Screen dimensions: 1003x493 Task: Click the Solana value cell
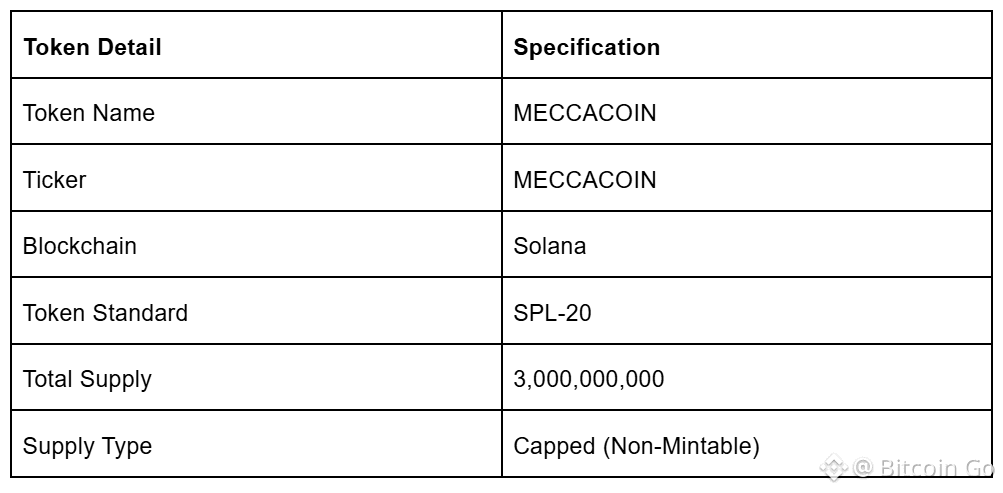(549, 246)
